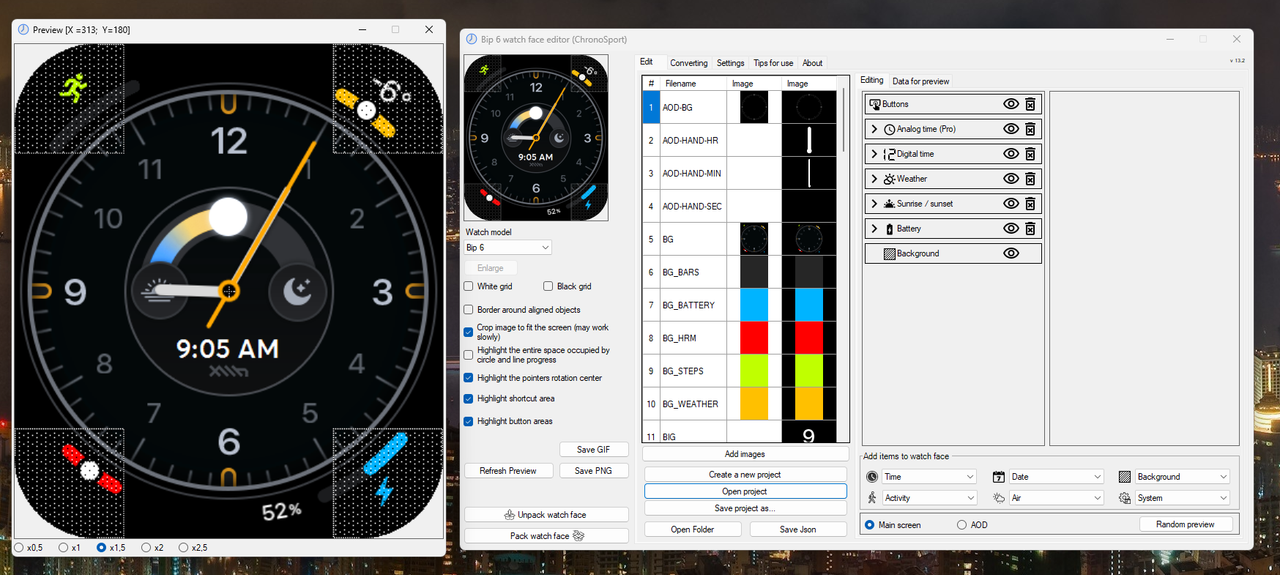Image resolution: width=1280 pixels, height=575 pixels.
Task: Toggle visibility of Battery item
Action: point(1011,229)
